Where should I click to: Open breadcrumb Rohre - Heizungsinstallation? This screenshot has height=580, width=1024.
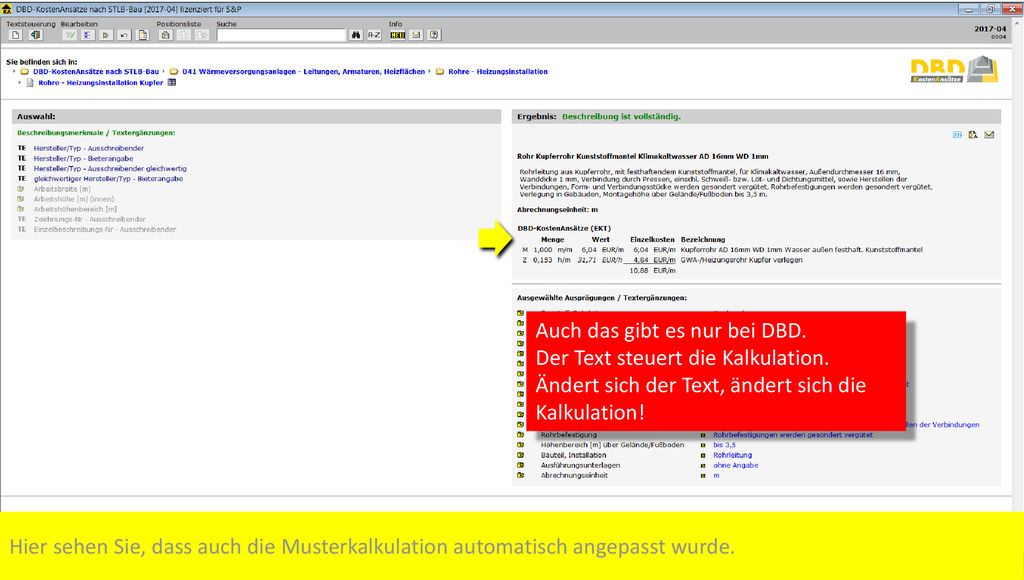click(x=498, y=72)
